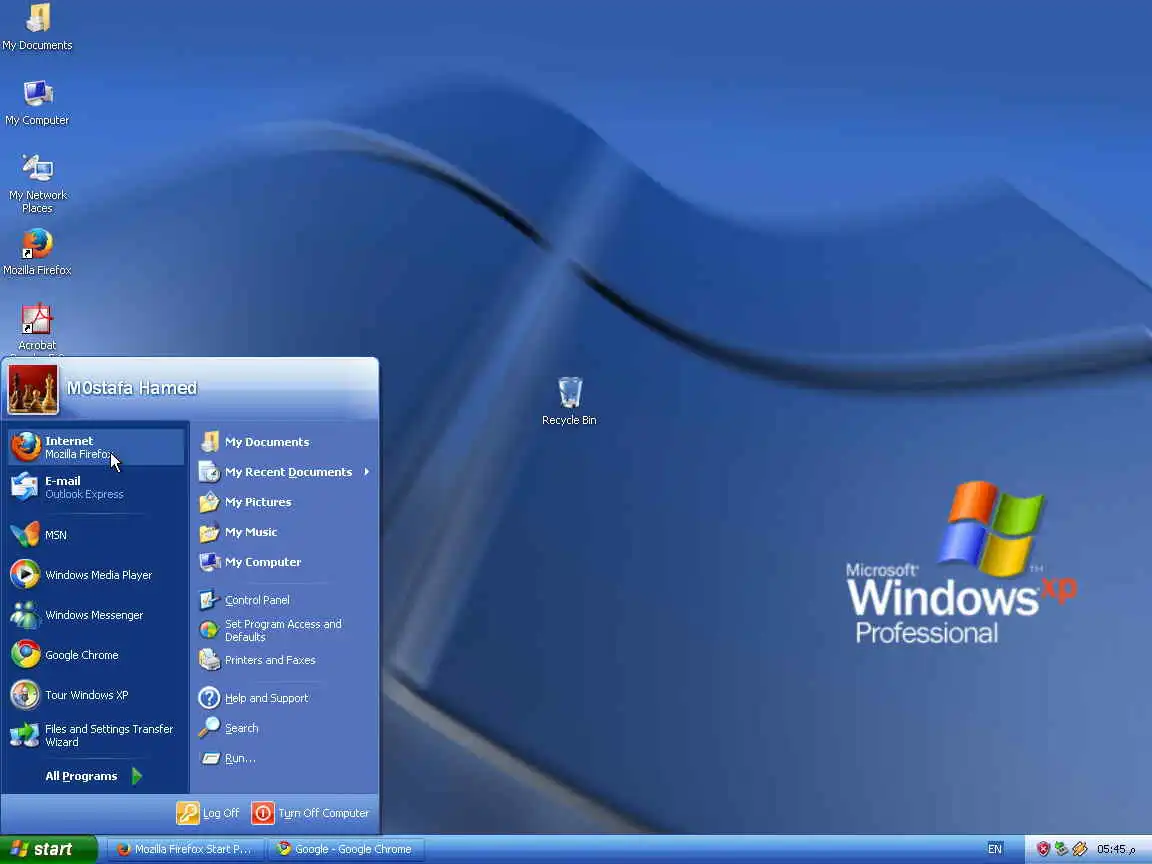Click the Log Off button
The height and width of the screenshot is (864, 1152).
(x=208, y=813)
